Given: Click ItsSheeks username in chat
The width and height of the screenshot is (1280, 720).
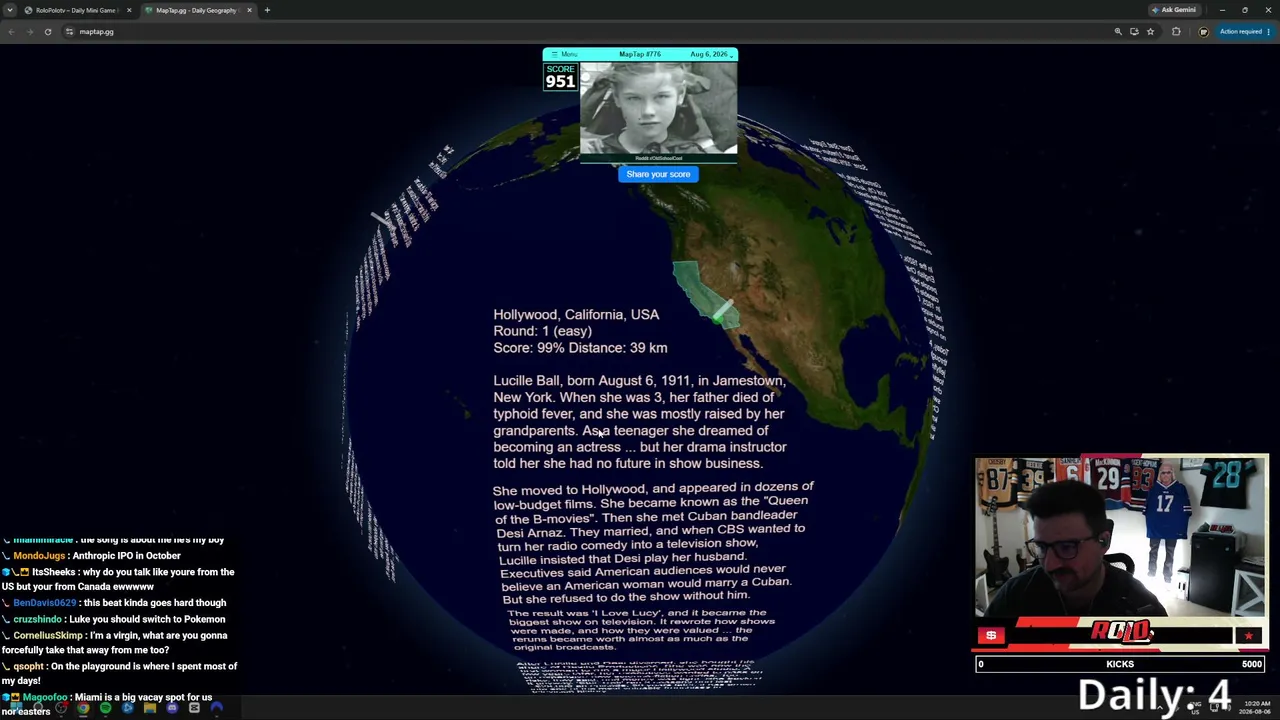Looking at the screenshot, I should tap(53, 572).
